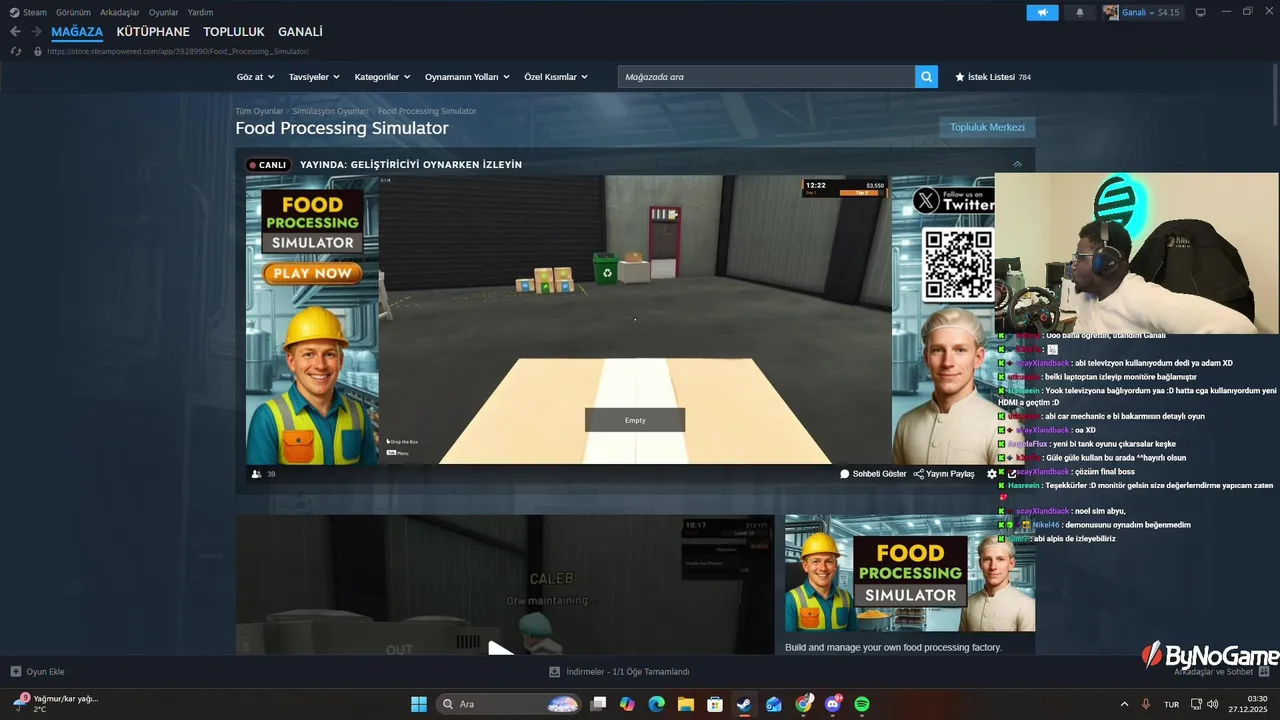1280x720 pixels.
Task: Open the İstek Listesi wishlist star
Action: coord(960,77)
